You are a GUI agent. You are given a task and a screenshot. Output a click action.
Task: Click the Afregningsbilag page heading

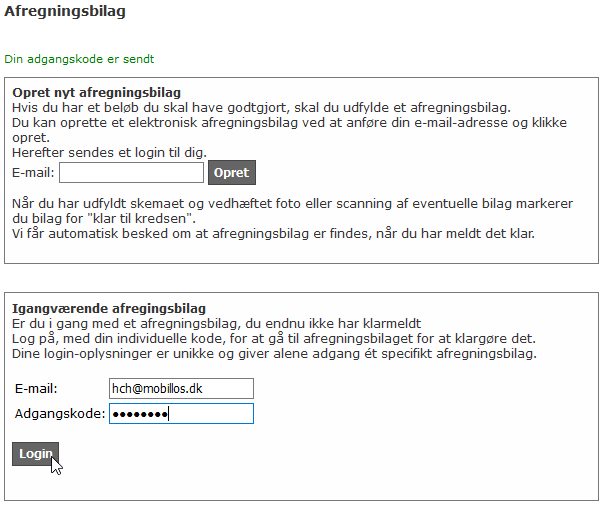click(x=65, y=11)
